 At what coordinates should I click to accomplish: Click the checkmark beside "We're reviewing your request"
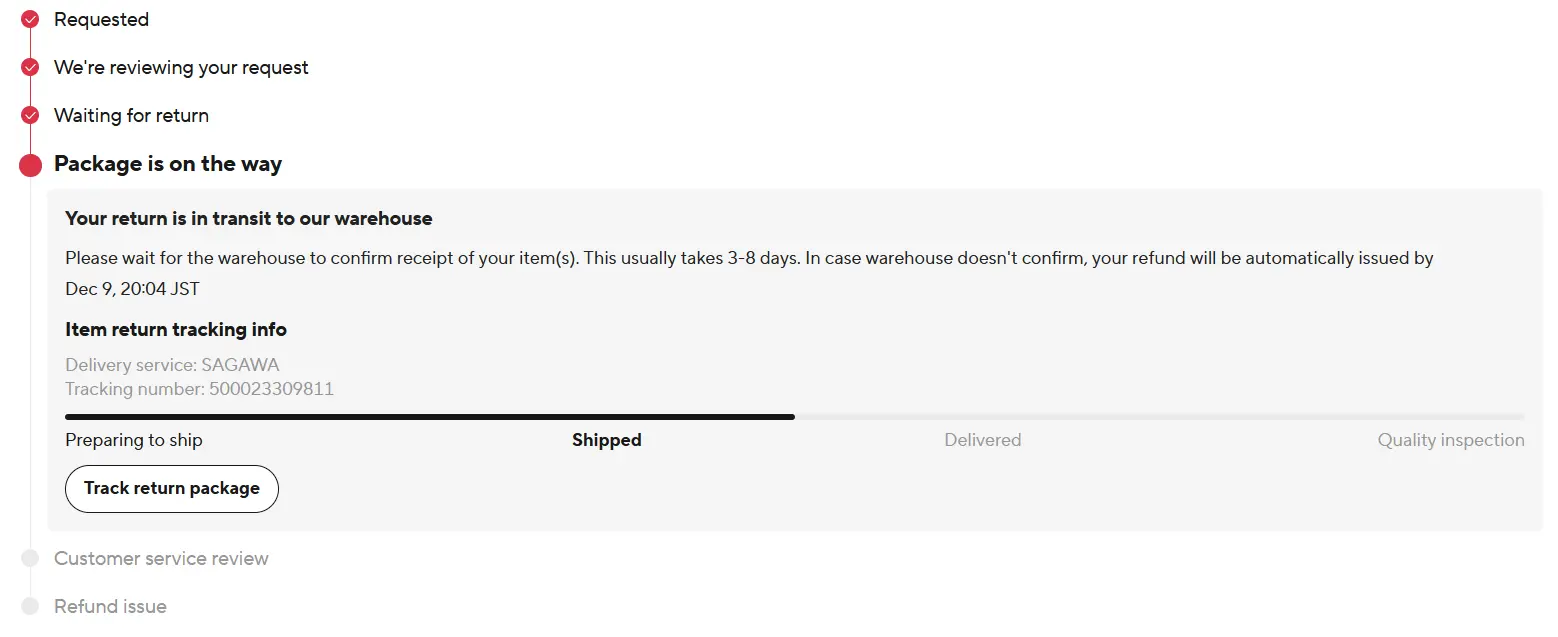[30, 67]
